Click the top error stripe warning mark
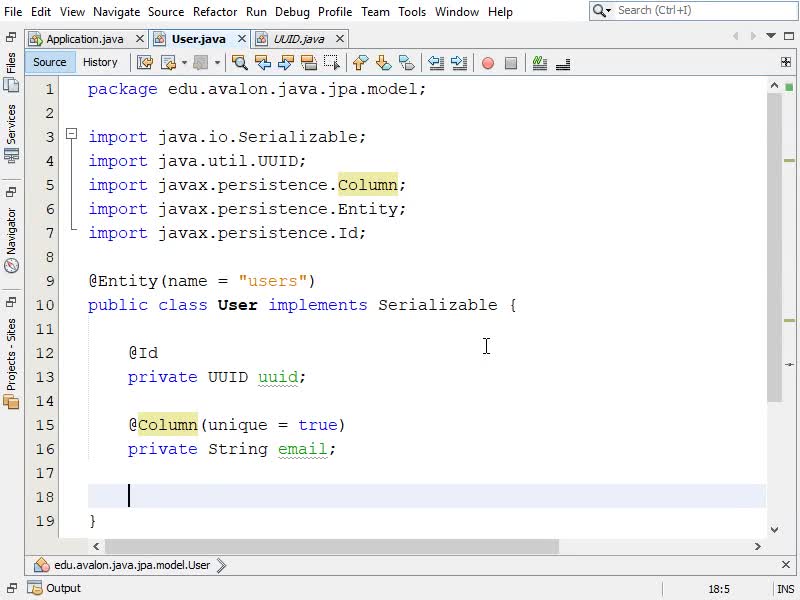800x600 pixels. 789,160
